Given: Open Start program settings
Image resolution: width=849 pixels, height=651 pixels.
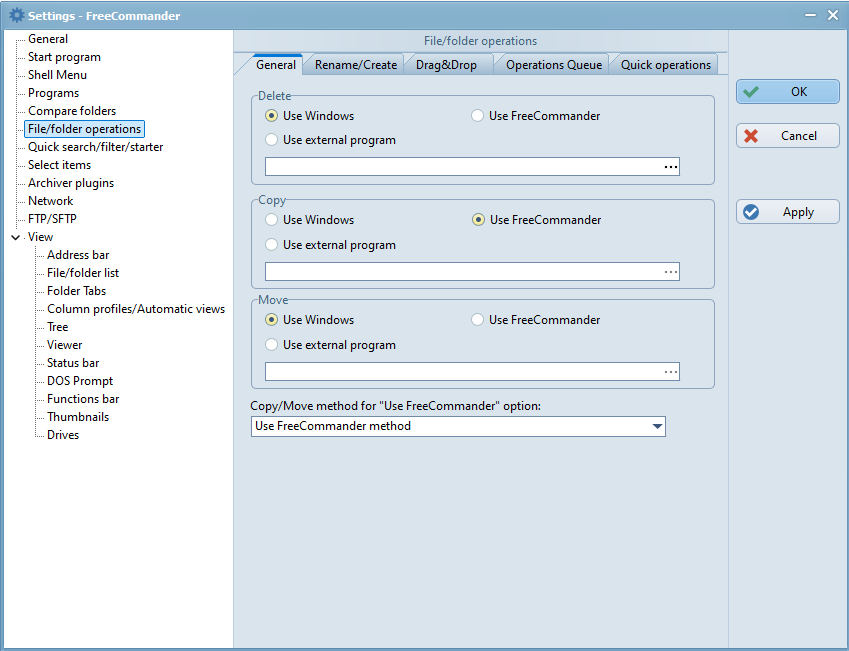Looking at the screenshot, I should coord(64,57).
